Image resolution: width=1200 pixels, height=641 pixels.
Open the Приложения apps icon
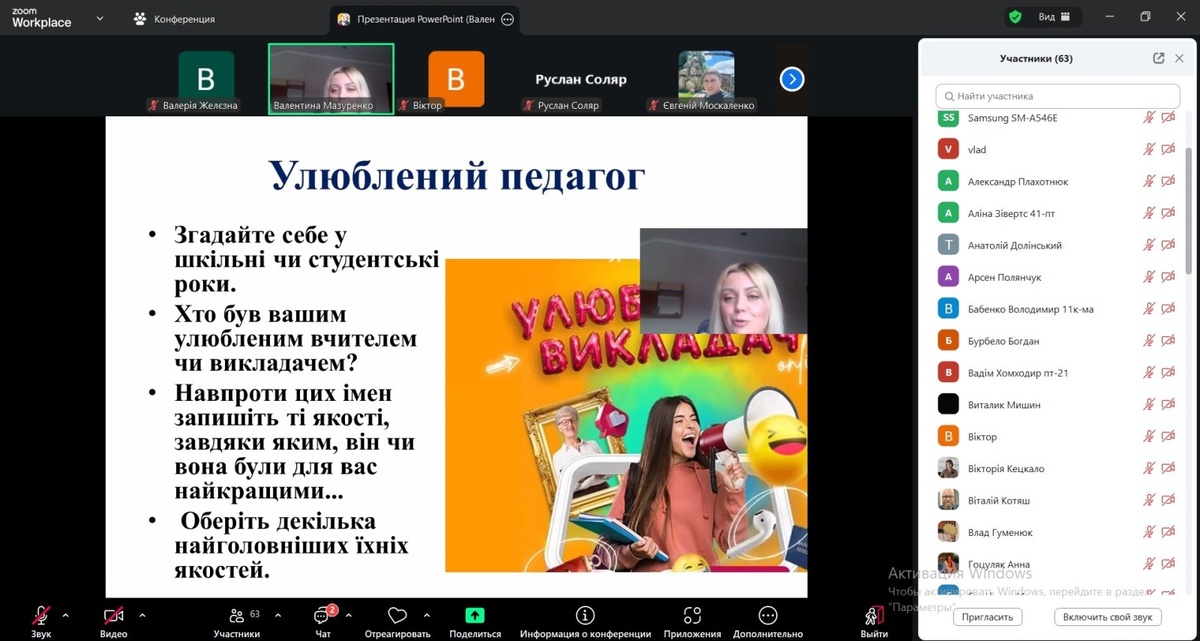(x=692, y=616)
